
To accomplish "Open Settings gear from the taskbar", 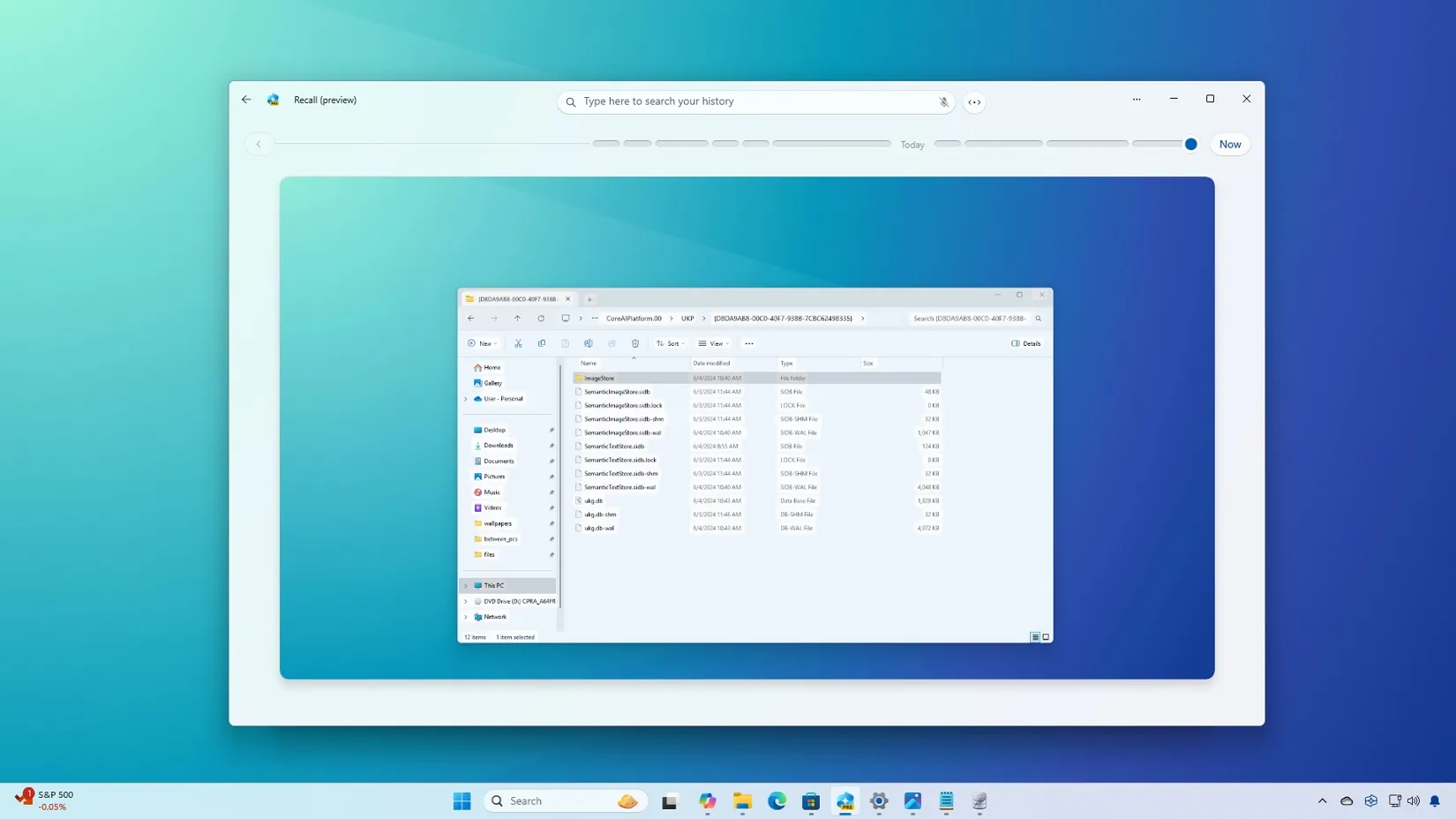I will tap(879, 801).
